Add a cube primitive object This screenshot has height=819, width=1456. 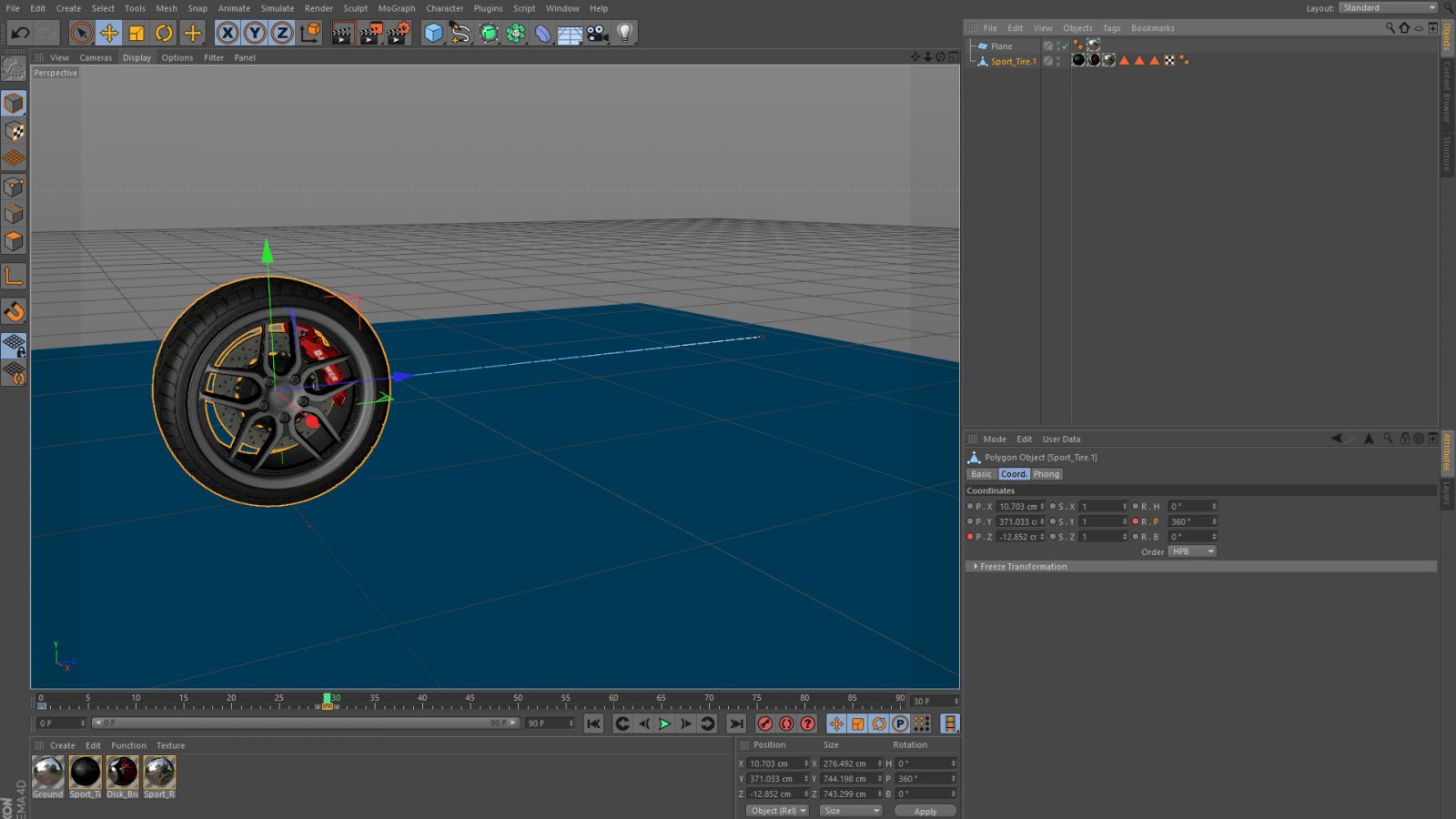coord(434,34)
